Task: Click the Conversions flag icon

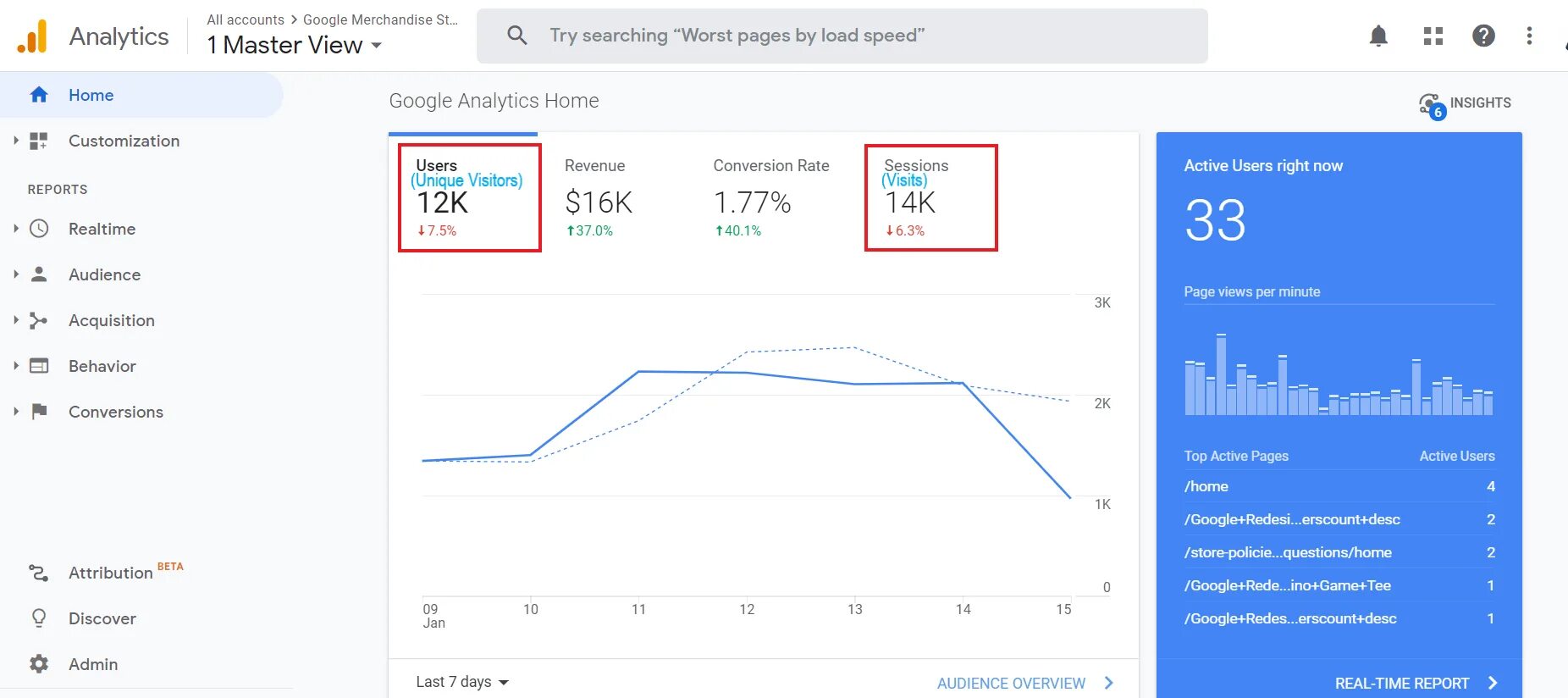Action: tap(39, 412)
